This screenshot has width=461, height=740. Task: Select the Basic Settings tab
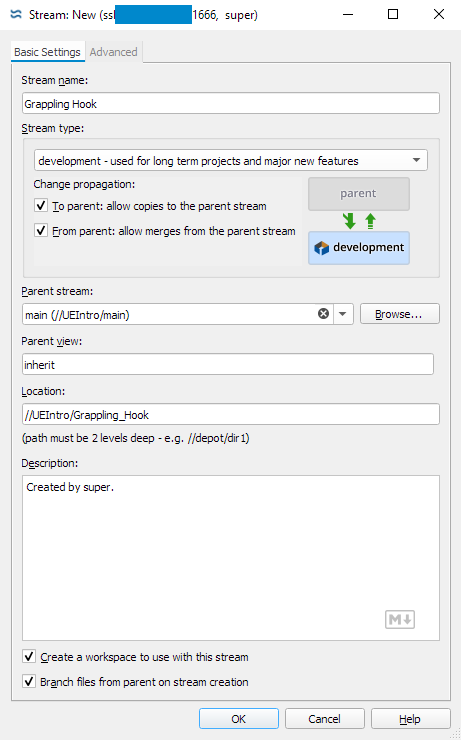tap(47, 52)
